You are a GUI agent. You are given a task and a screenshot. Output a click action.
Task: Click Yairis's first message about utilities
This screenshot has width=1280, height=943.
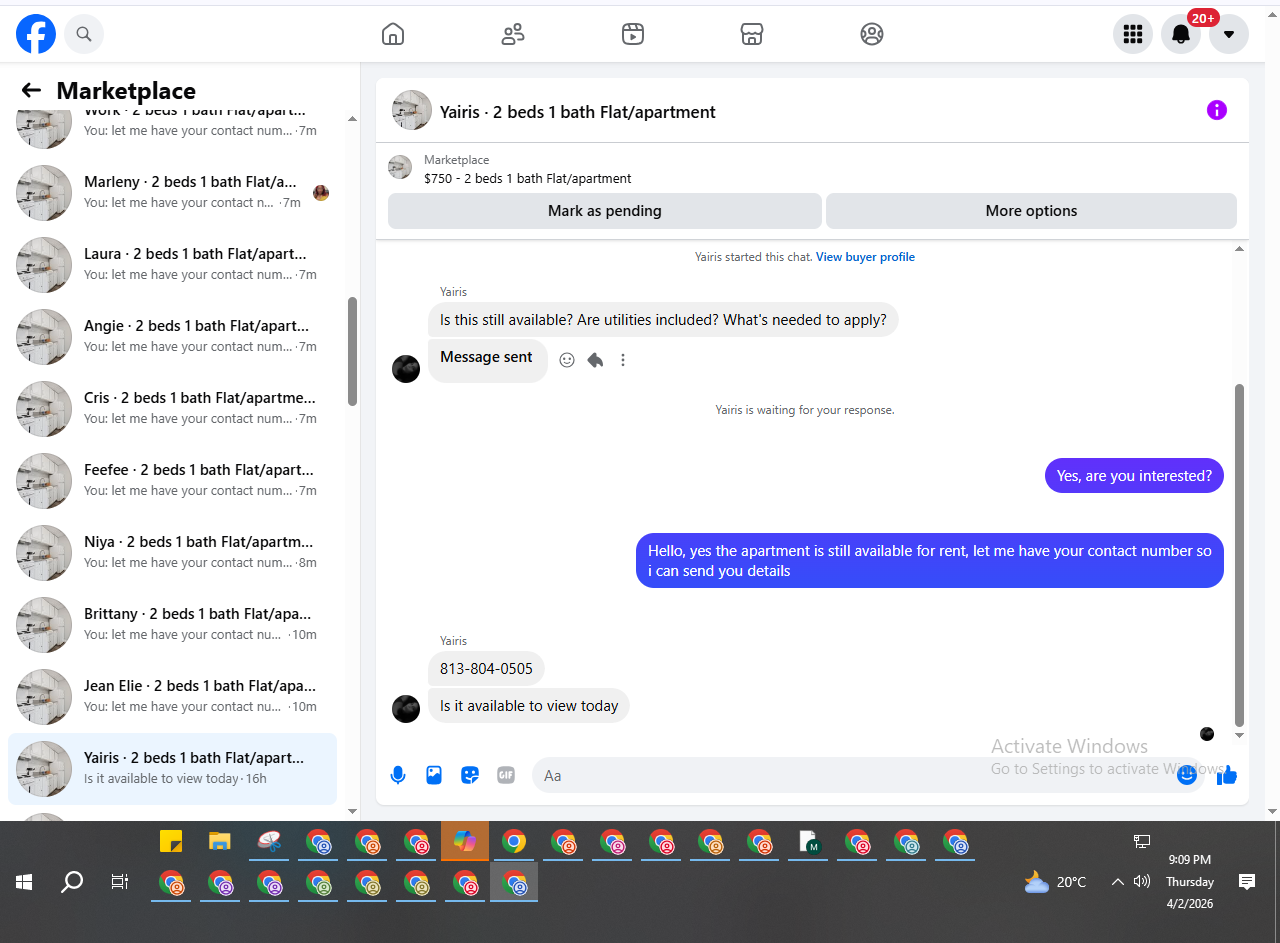663,321
